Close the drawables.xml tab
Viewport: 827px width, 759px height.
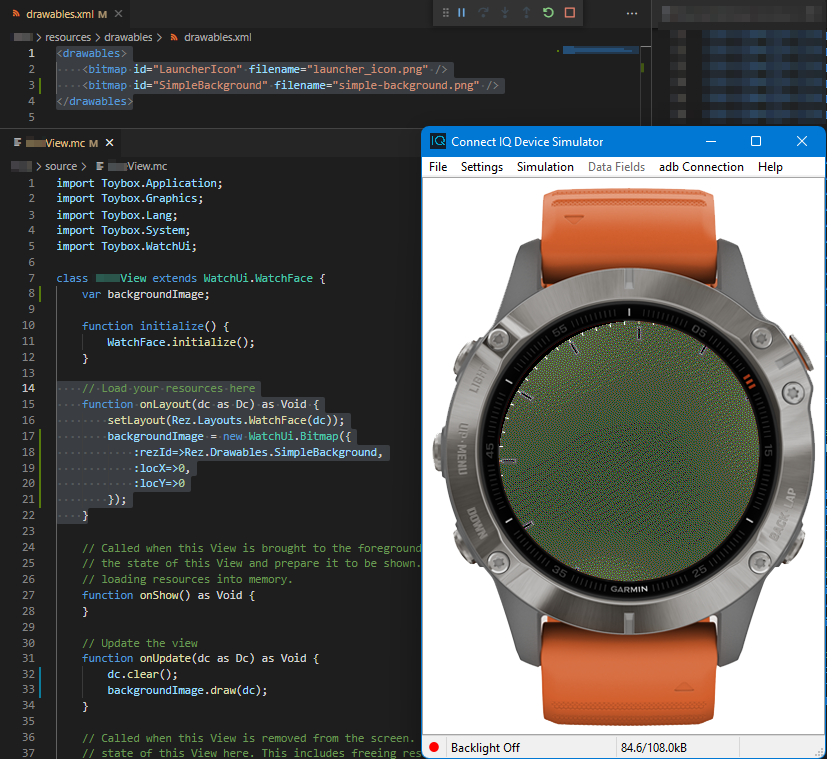point(119,14)
